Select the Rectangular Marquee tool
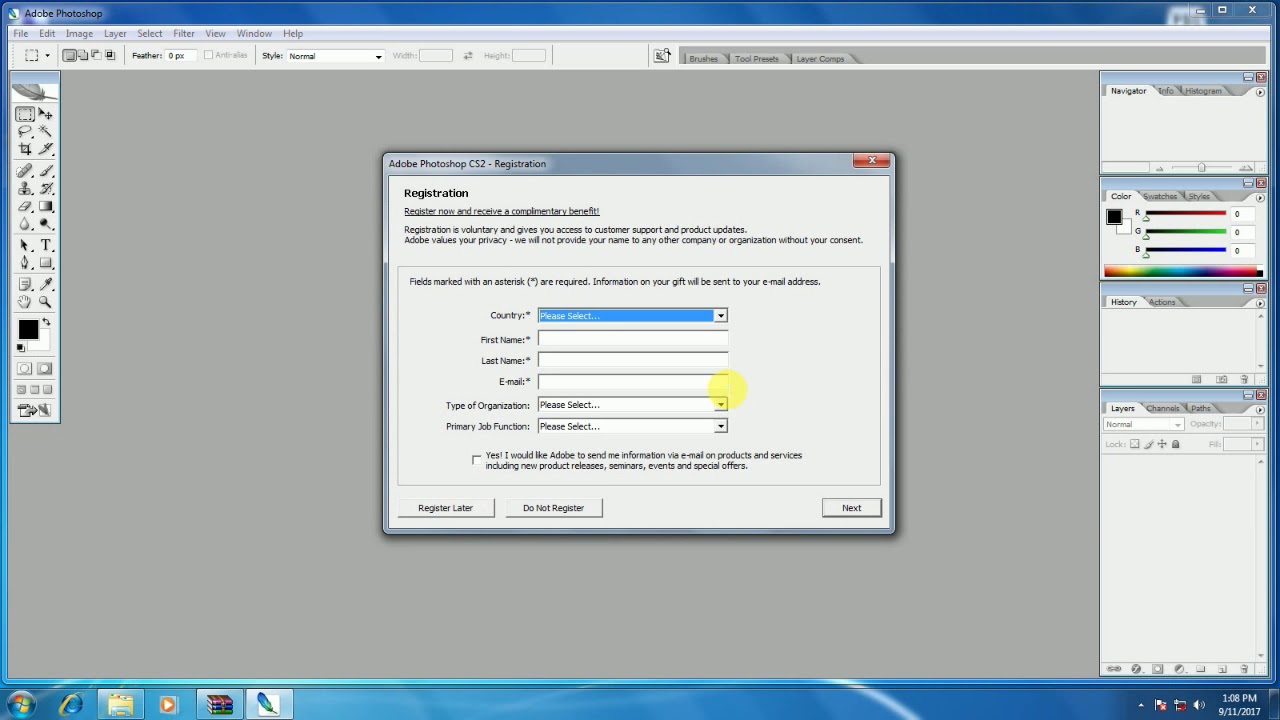Screen dimensions: 1280x720 click(x=25, y=114)
